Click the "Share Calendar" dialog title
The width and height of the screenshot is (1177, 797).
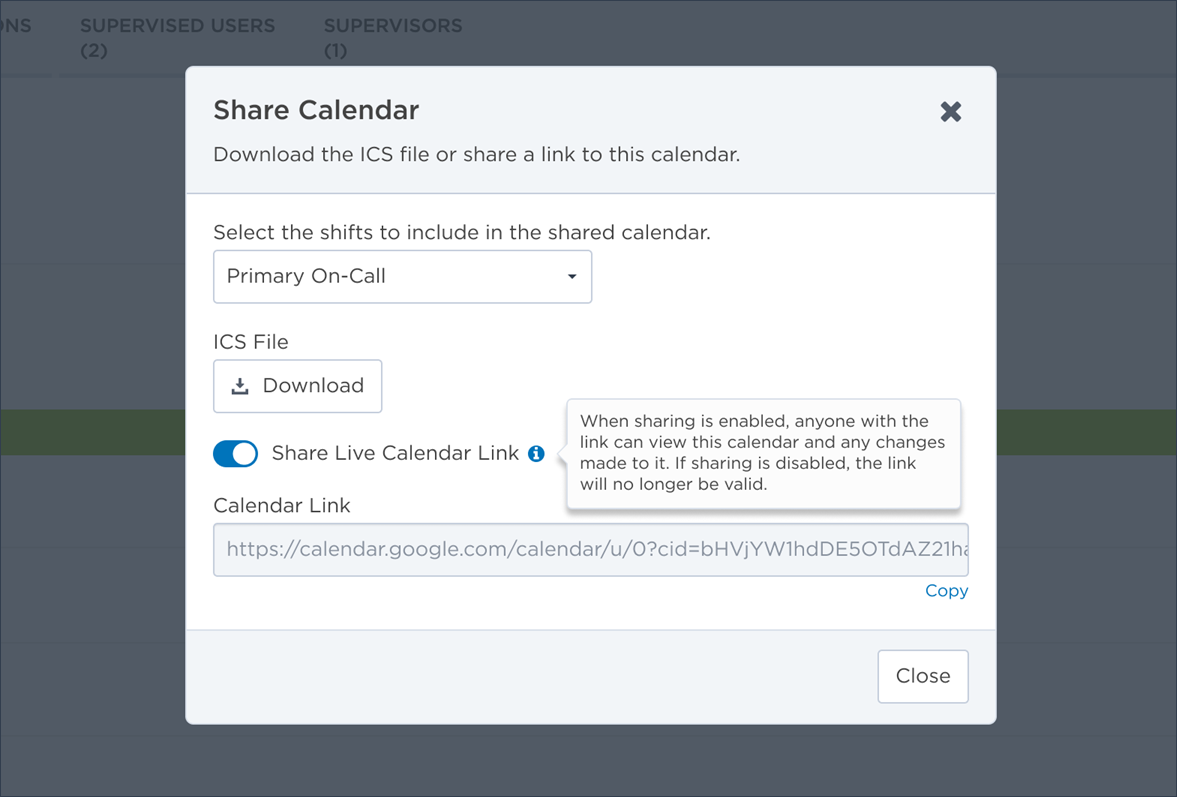point(316,110)
